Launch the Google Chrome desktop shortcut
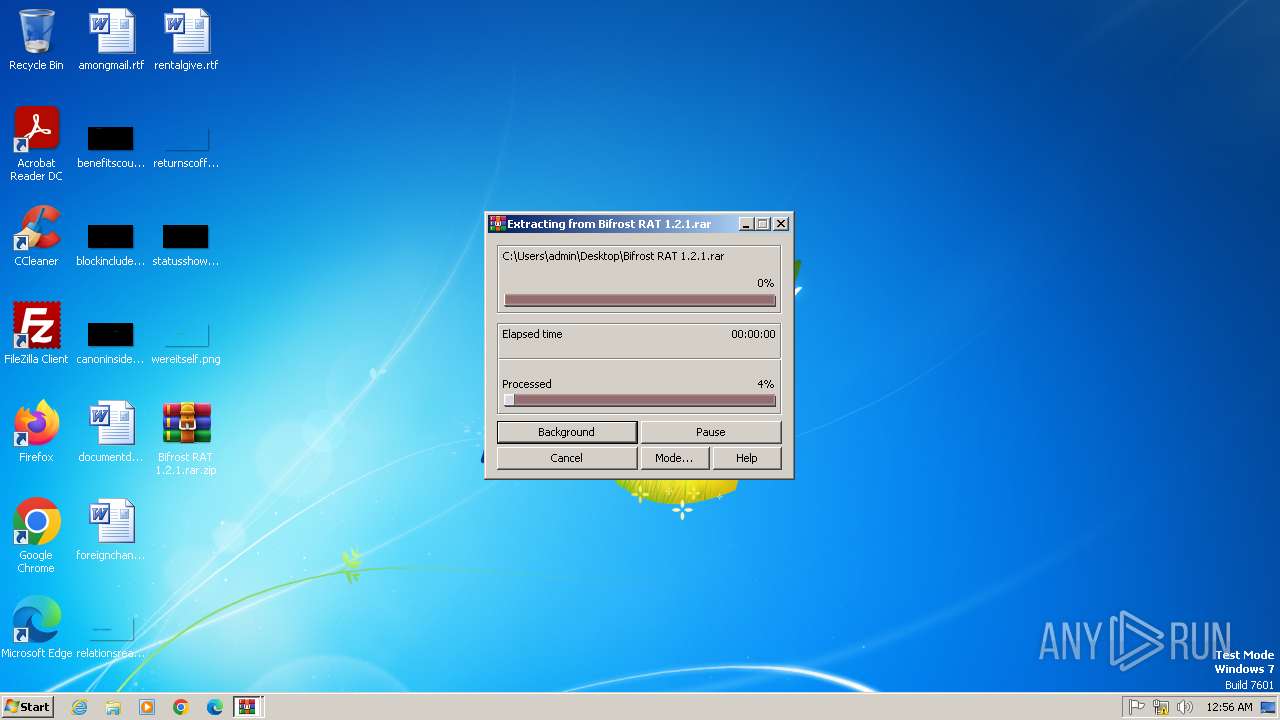Image resolution: width=1280 pixels, height=720 pixels. [x=36, y=536]
